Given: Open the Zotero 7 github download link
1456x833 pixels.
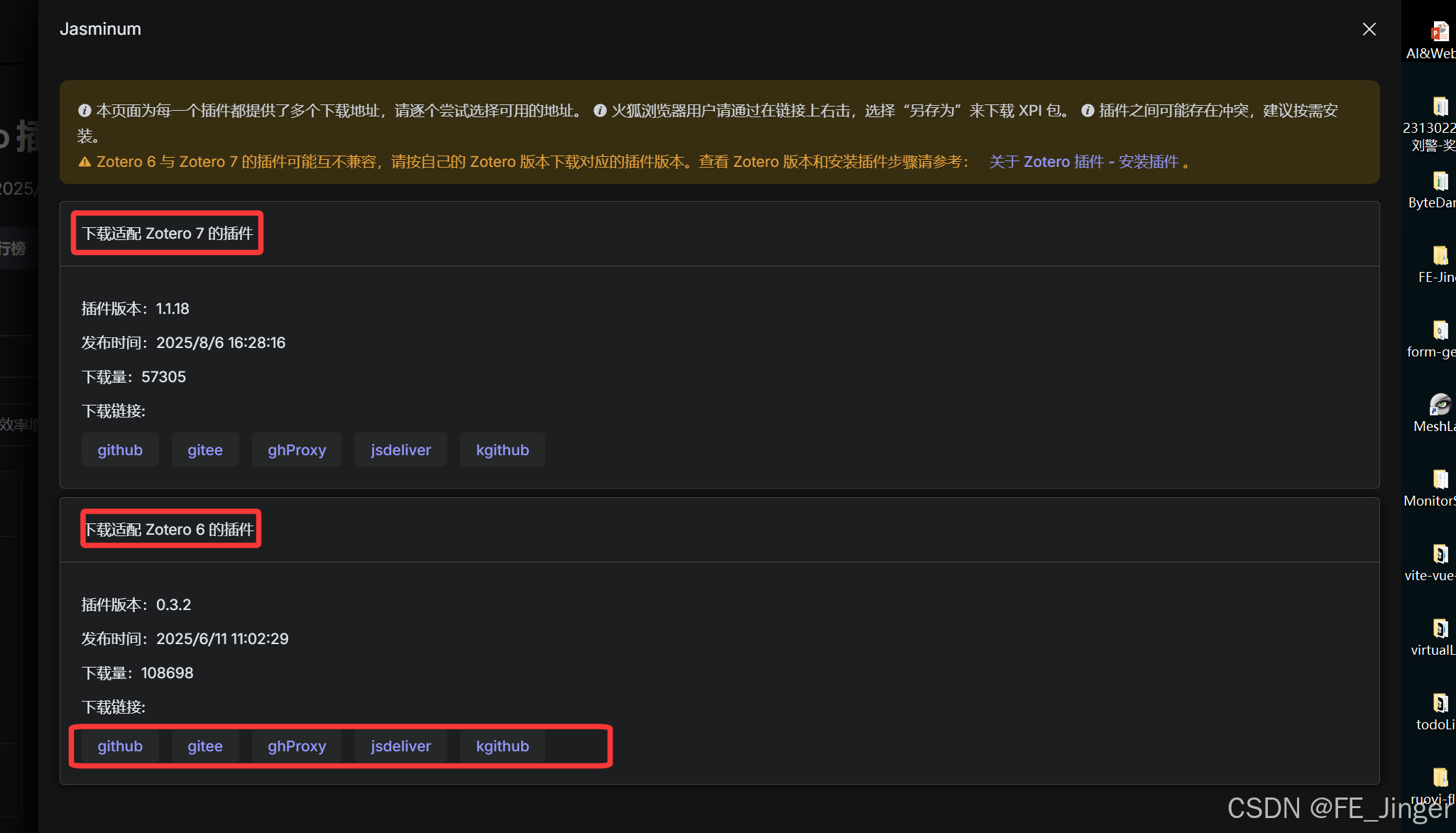Looking at the screenshot, I should click(x=120, y=450).
